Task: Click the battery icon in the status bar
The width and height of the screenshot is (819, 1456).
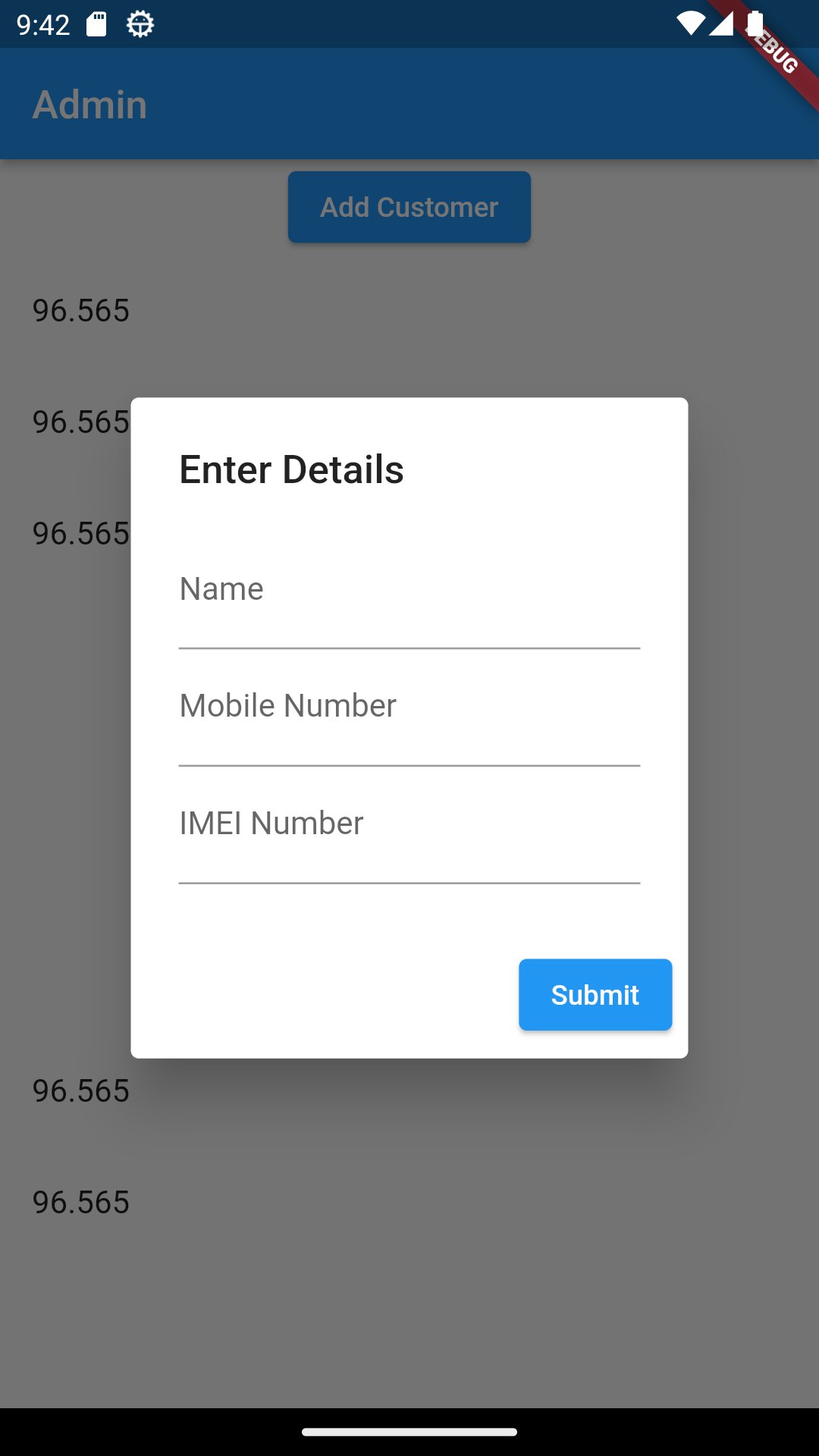Action: coord(757,23)
